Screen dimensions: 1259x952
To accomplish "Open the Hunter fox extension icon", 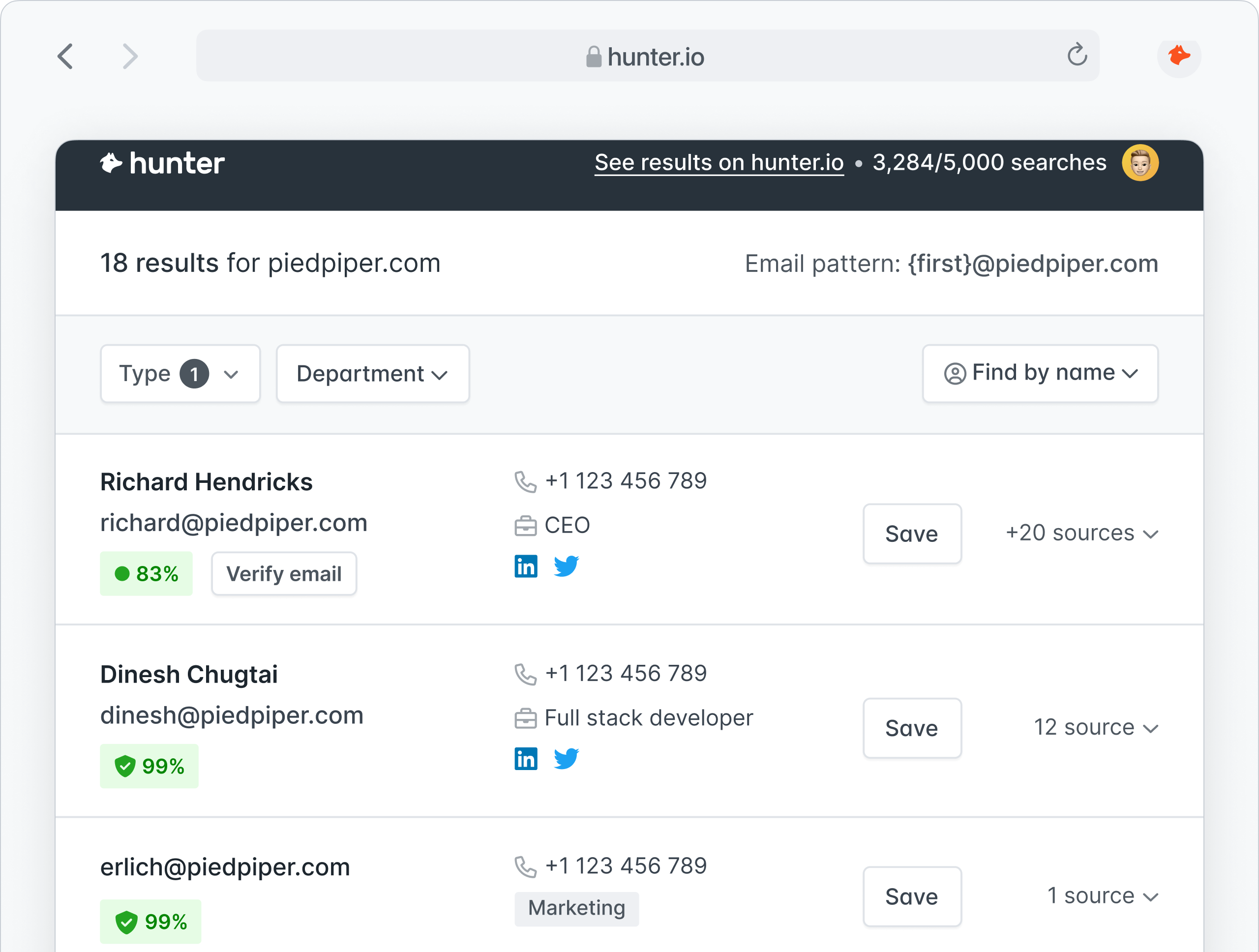I will tap(1179, 56).
